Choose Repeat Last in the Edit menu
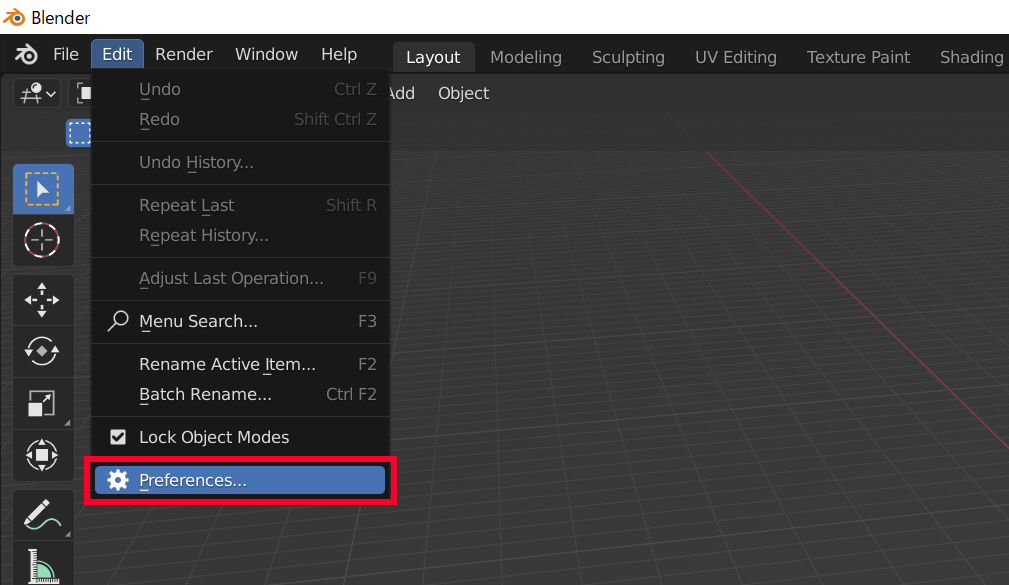Viewport: 1009px width, 585px height. (x=186, y=205)
